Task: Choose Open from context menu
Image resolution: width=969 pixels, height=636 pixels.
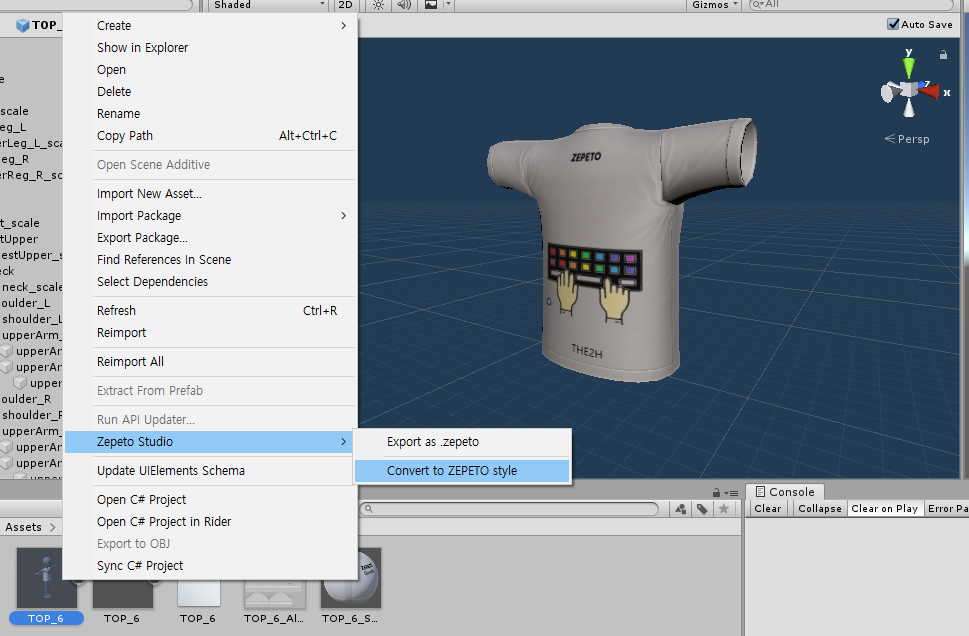Action: point(210,70)
